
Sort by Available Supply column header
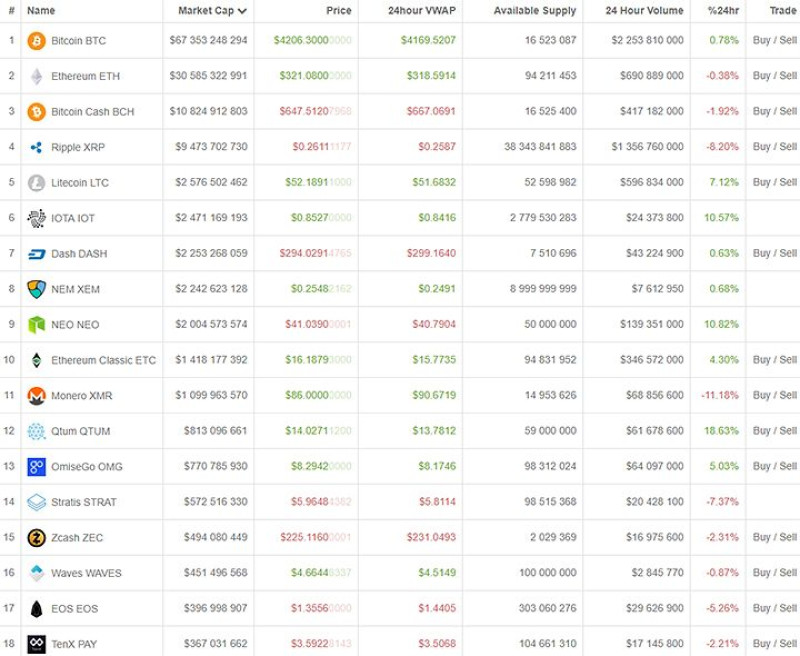pyautogui.click(x=535, y=11)
